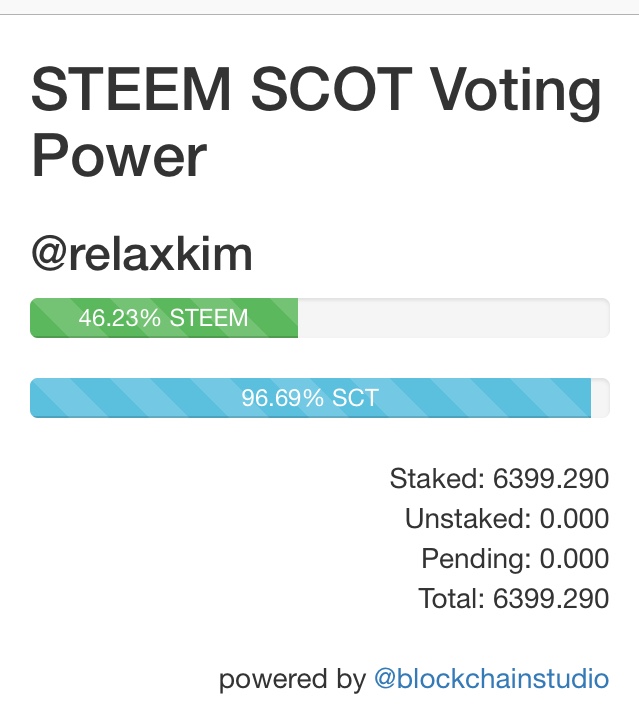Click the unfilled gray end of the SCT bar
The height and width of the screenshot is (711, 639).
(x=600, y=398)
